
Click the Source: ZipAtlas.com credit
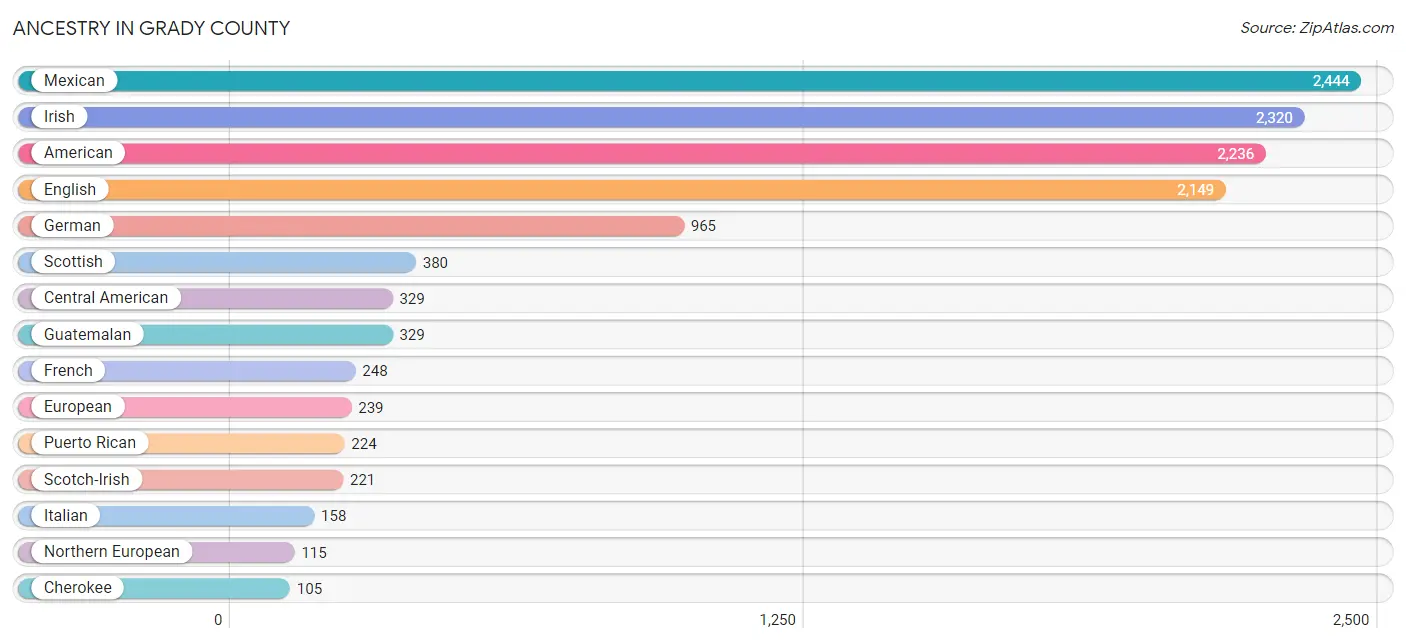click(1317, 28)
